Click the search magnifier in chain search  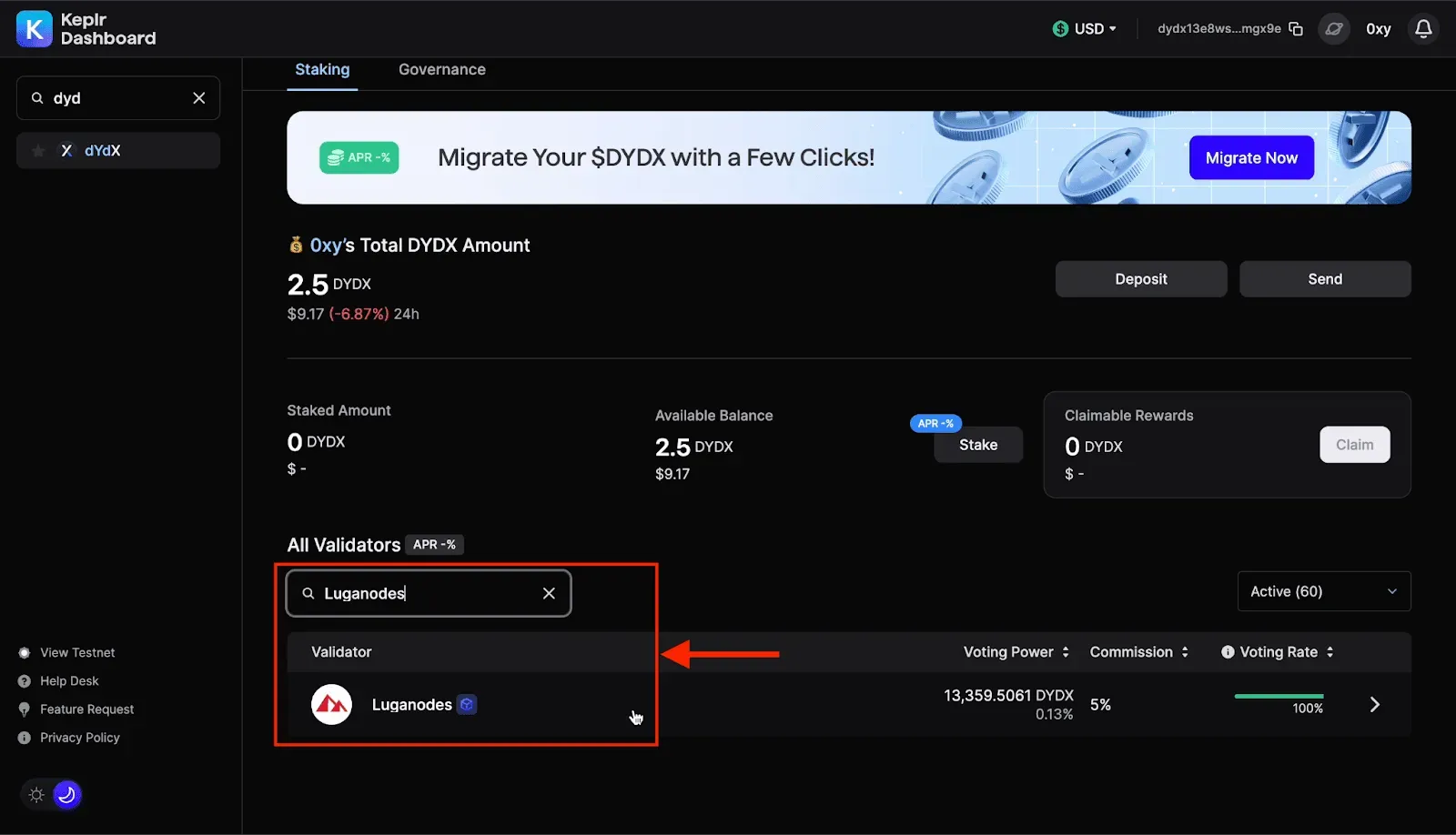(37, 98)
